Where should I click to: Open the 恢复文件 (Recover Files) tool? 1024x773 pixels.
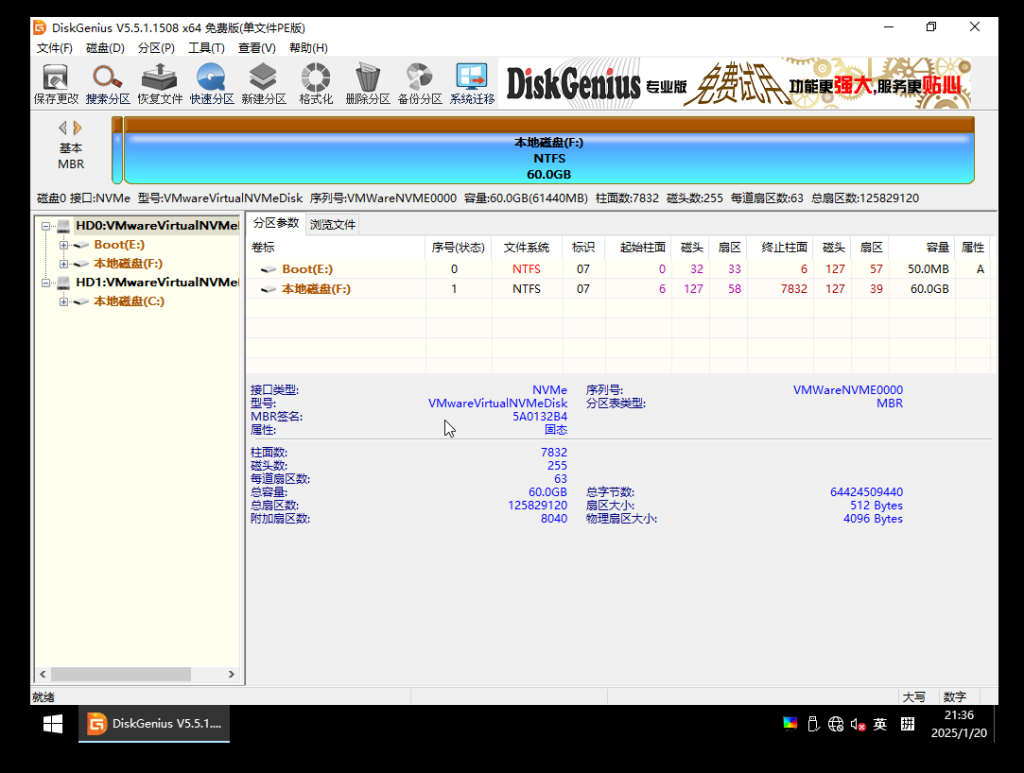coord(159,84)
